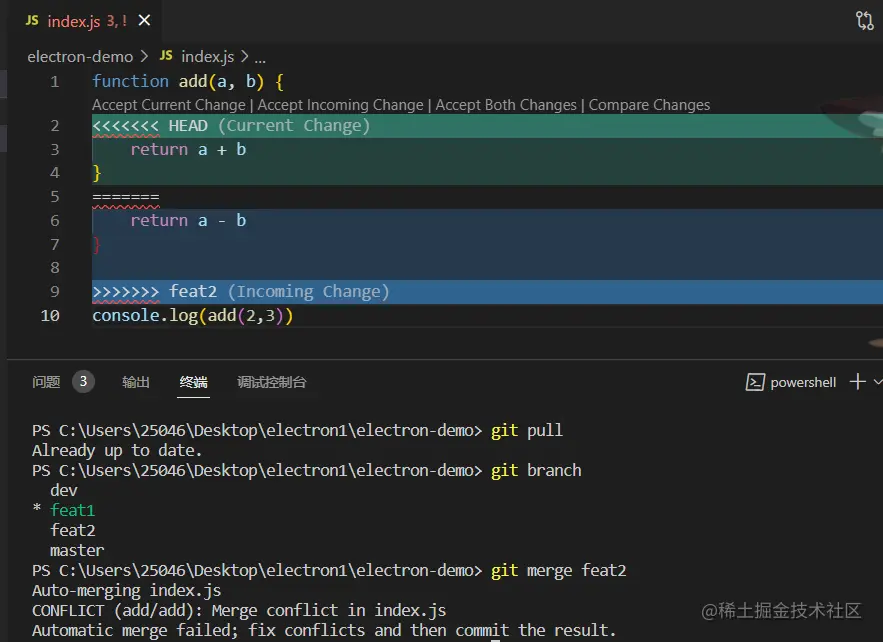Screen dimensions: 883x642
Task: Open changes compare icon in editor toolbar
Action: 865,21
